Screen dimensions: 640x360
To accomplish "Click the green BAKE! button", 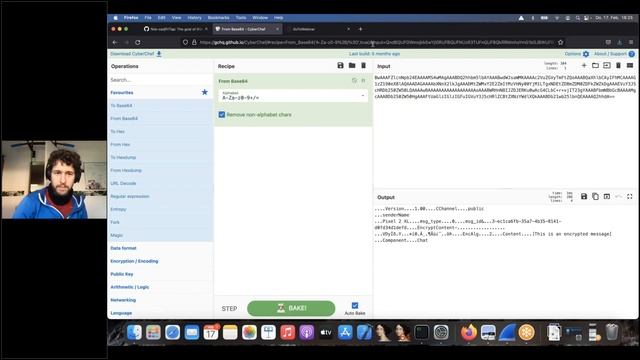I will [291, 308].
